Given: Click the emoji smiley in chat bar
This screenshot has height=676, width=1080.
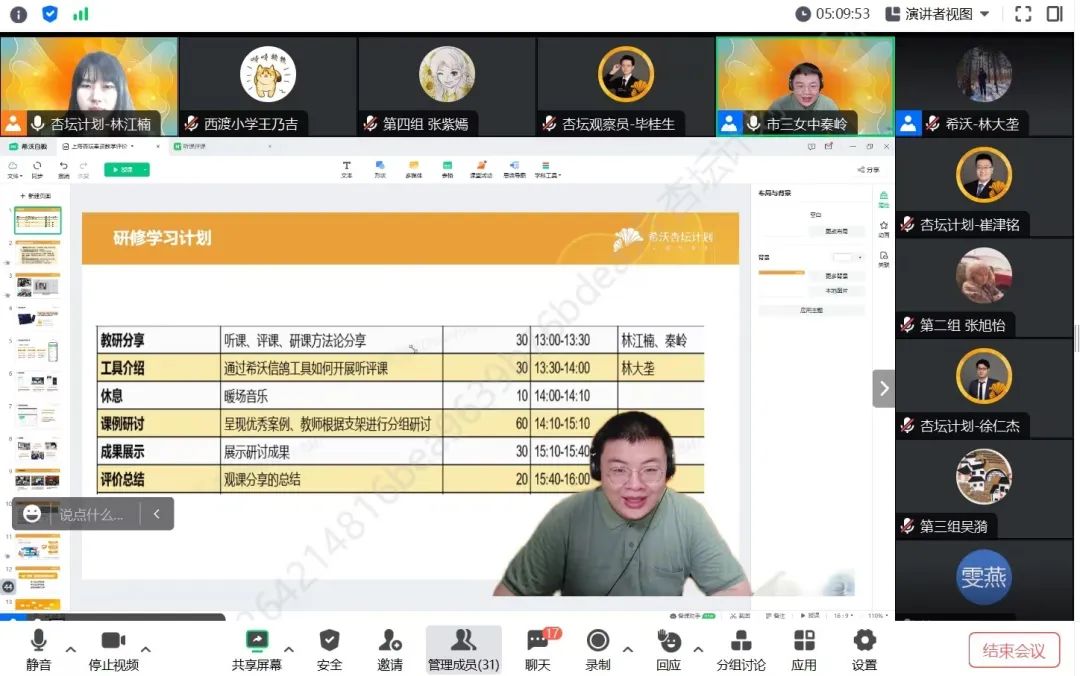Looking at the screenshot, I should pyautogui.click(x=32, y=513).
